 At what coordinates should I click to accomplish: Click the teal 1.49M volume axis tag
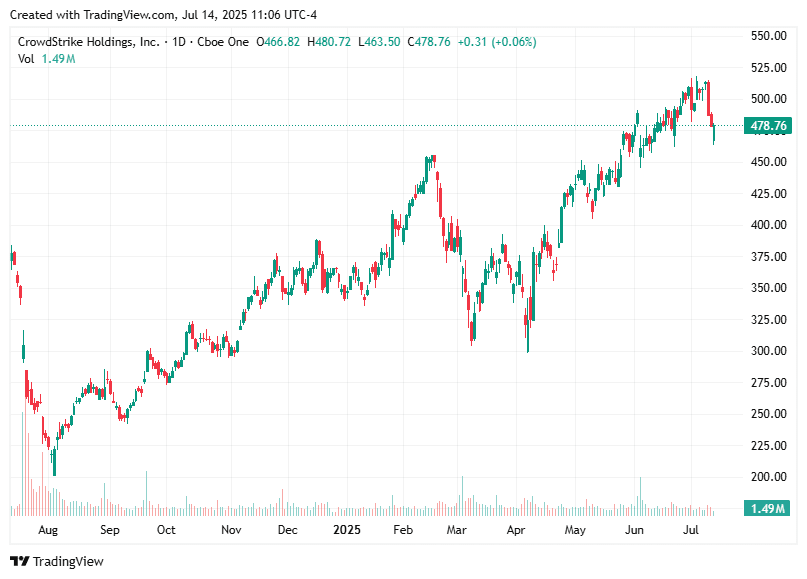(766, 509)
